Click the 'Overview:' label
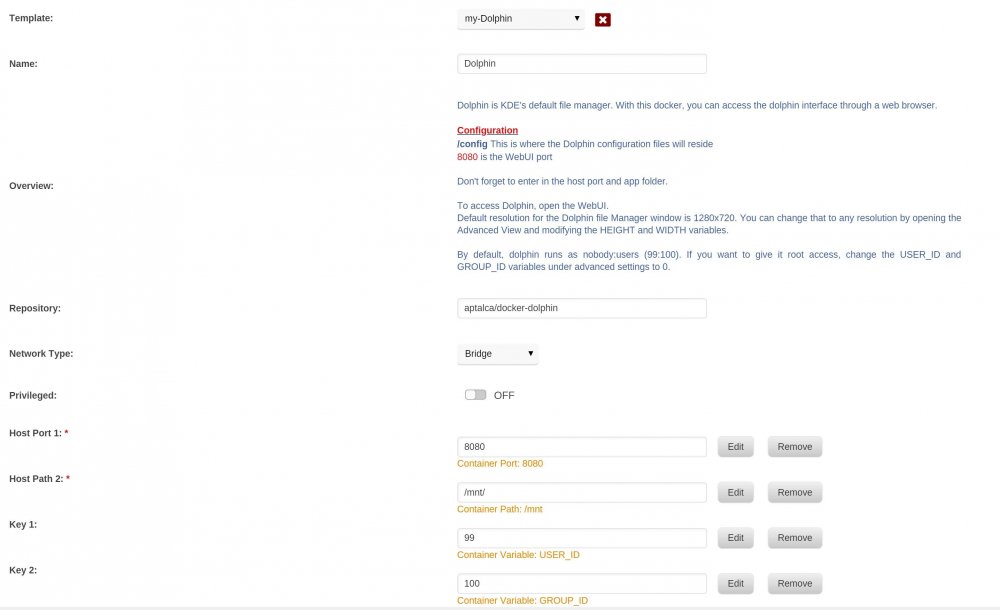The width and height of the screenshot is (1000, 610). coord(31,186)
